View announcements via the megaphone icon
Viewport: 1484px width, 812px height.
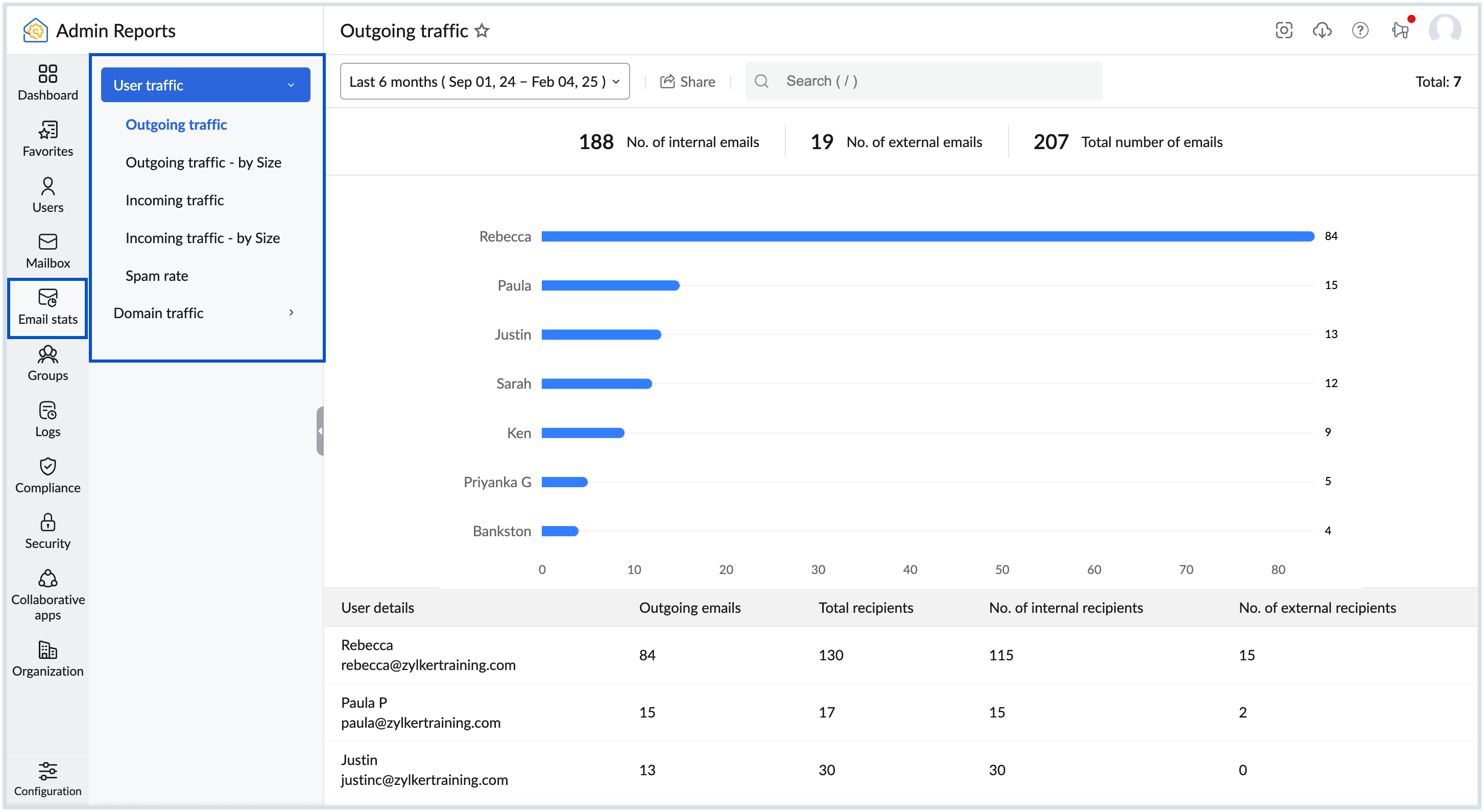click(x=1399, y=30)
